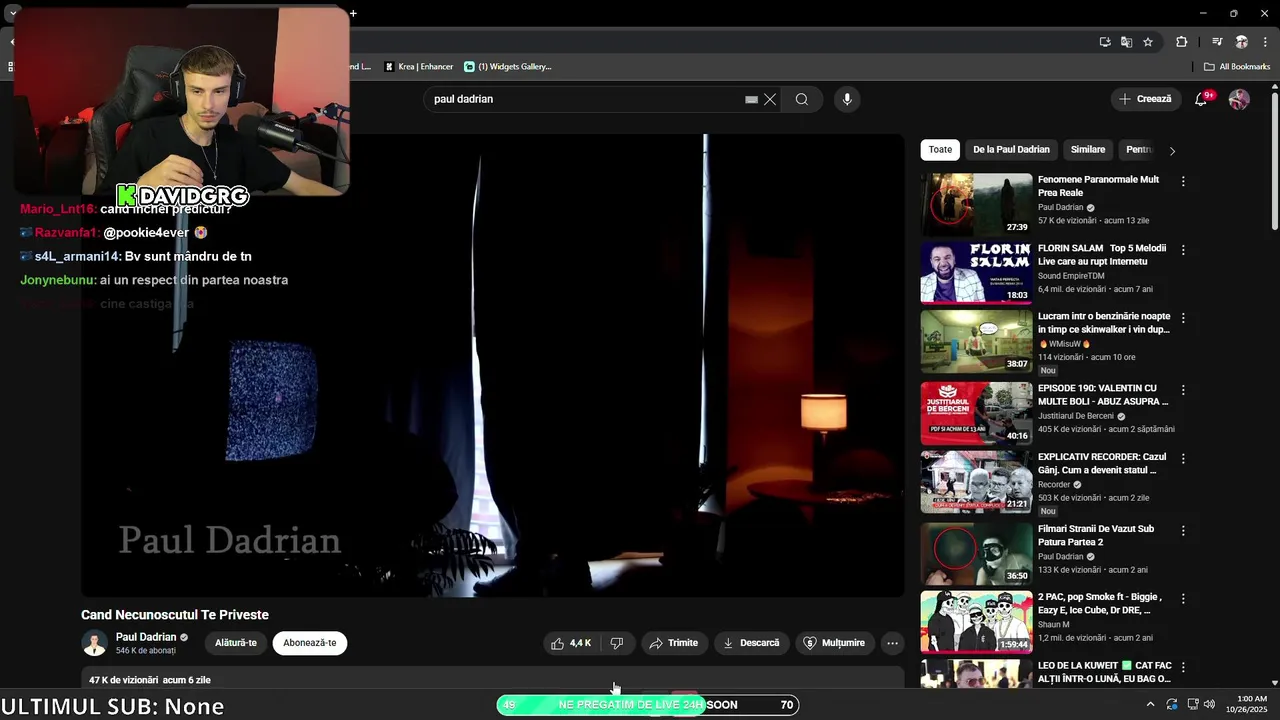Expand the description showing 47 K de vizionări

coord(492,678)
